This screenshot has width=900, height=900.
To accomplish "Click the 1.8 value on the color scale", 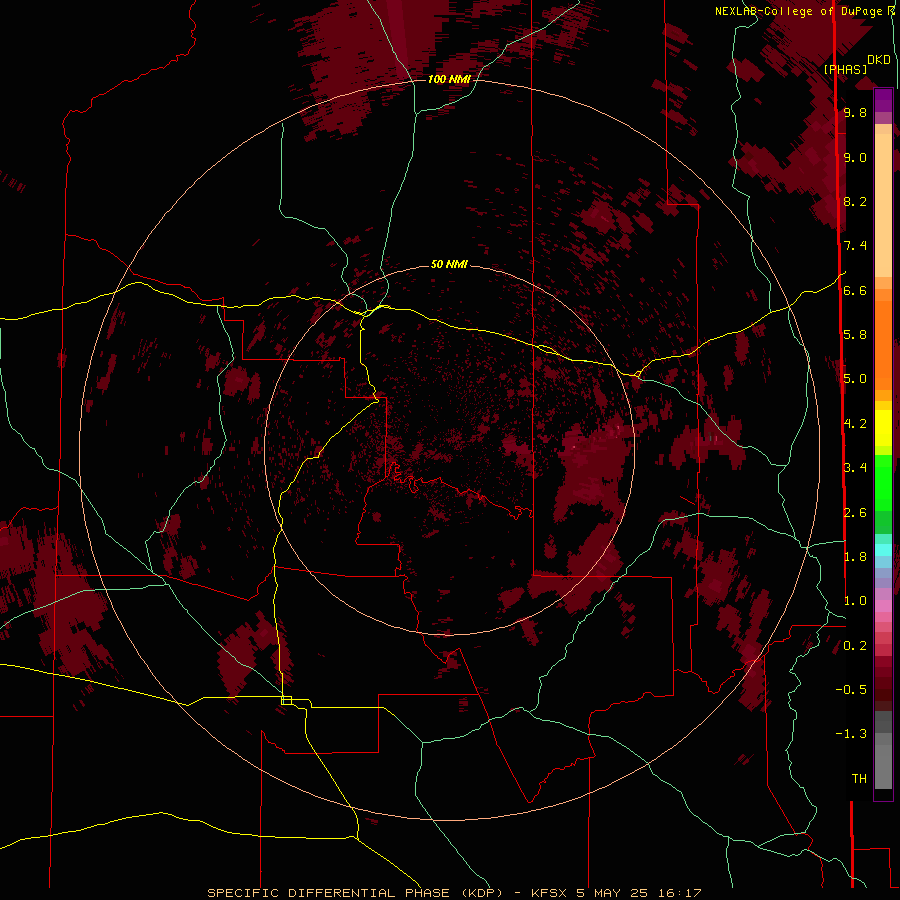I will [x=855, y=557].
